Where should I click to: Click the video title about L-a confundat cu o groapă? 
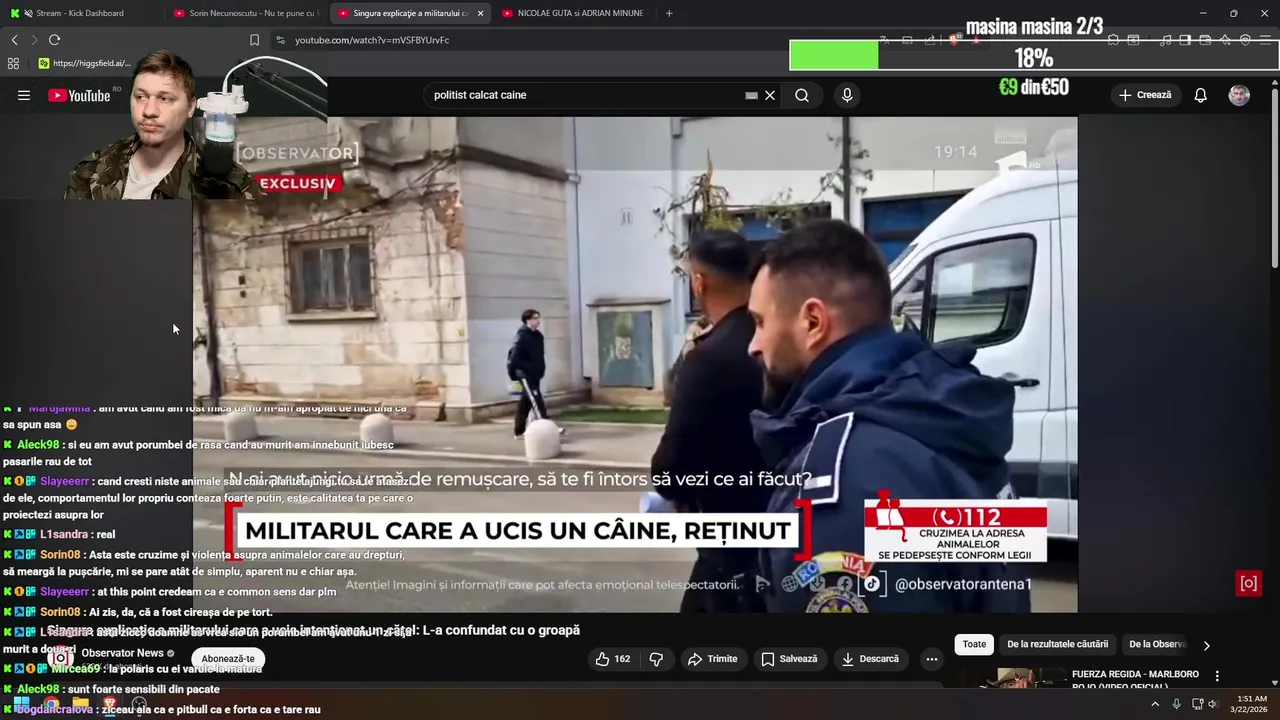[313, 630]
